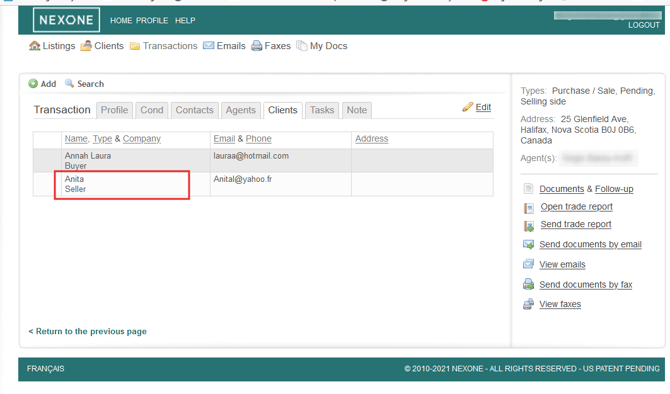Image resolution: width=670 pixels, height=394 pixels.
Task: Sort by Type column header
Action: [103, 138]
